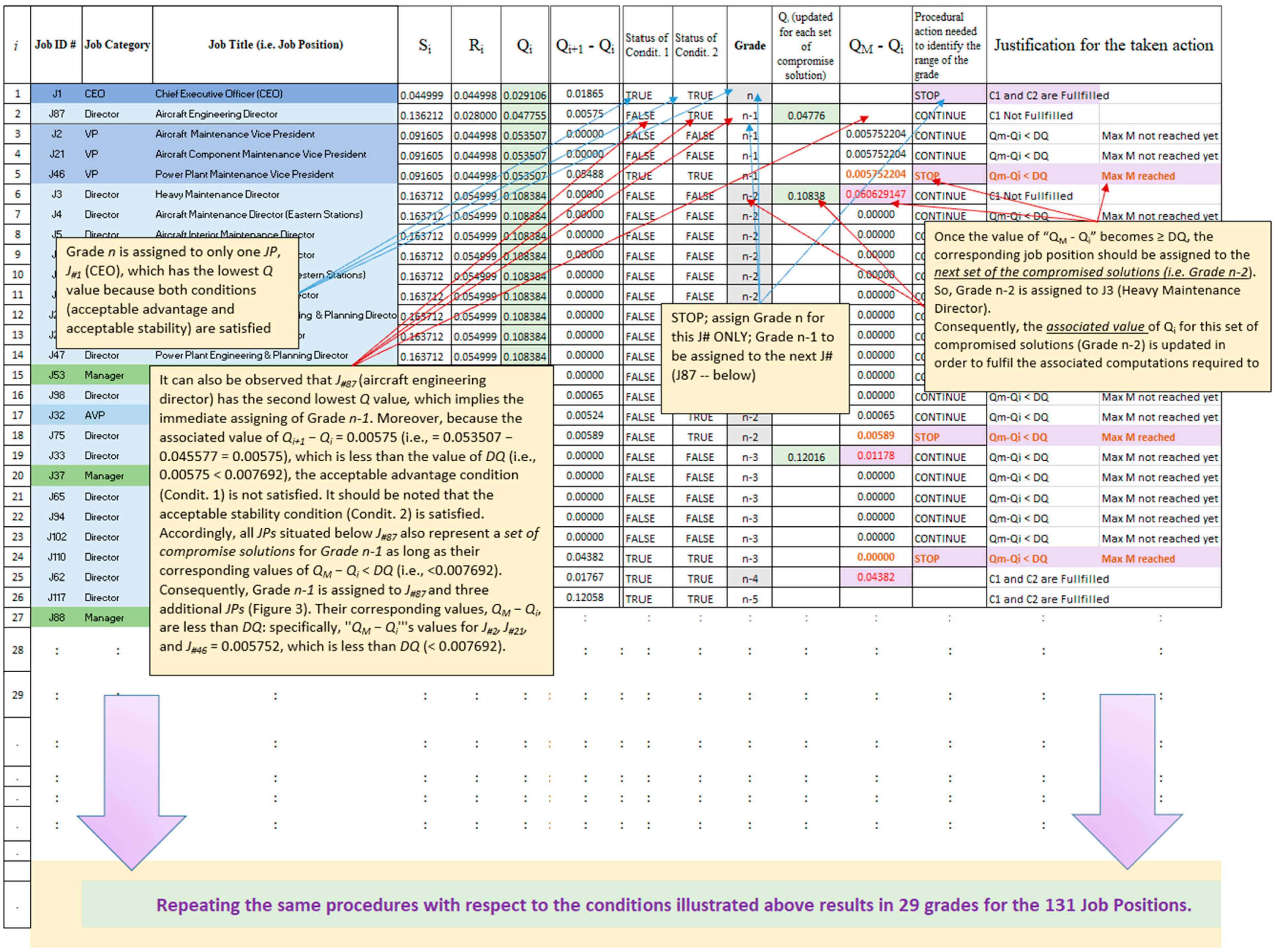Select the Si value '0.136212'

click(424, 115)
